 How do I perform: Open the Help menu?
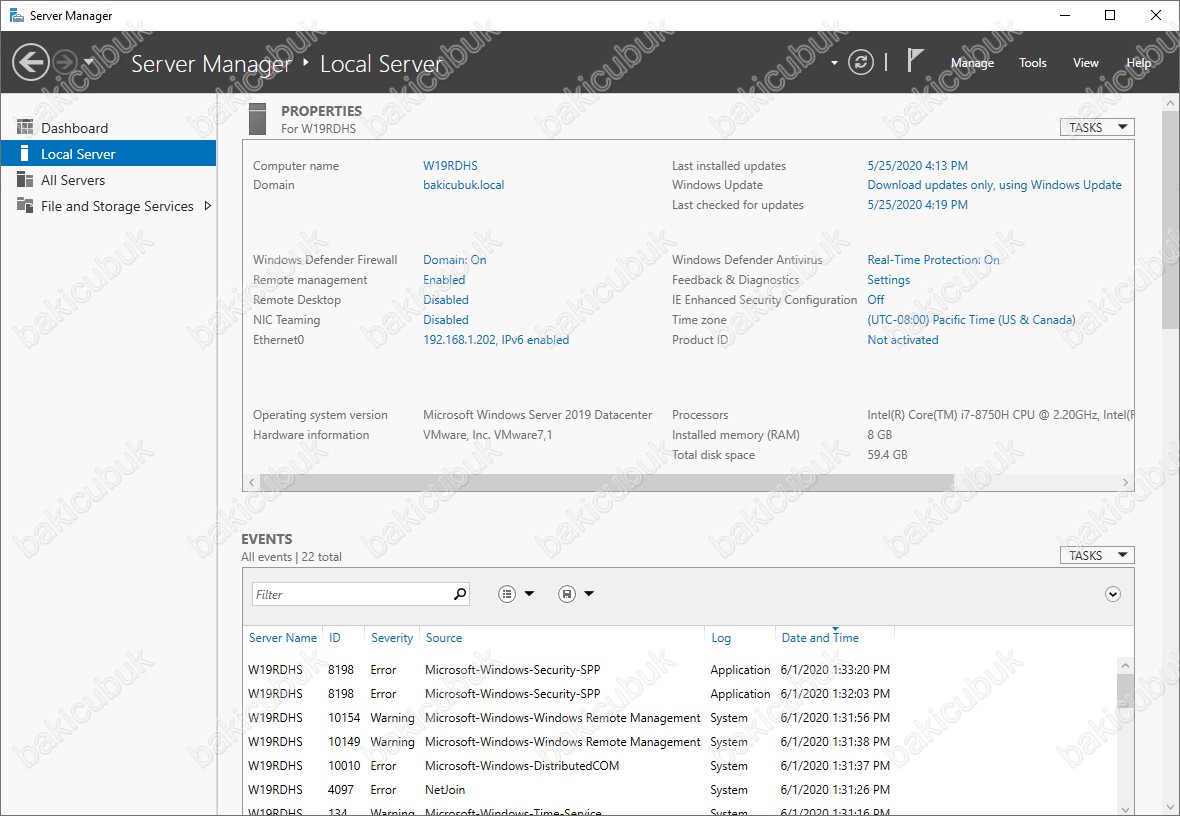point(1138,62)
